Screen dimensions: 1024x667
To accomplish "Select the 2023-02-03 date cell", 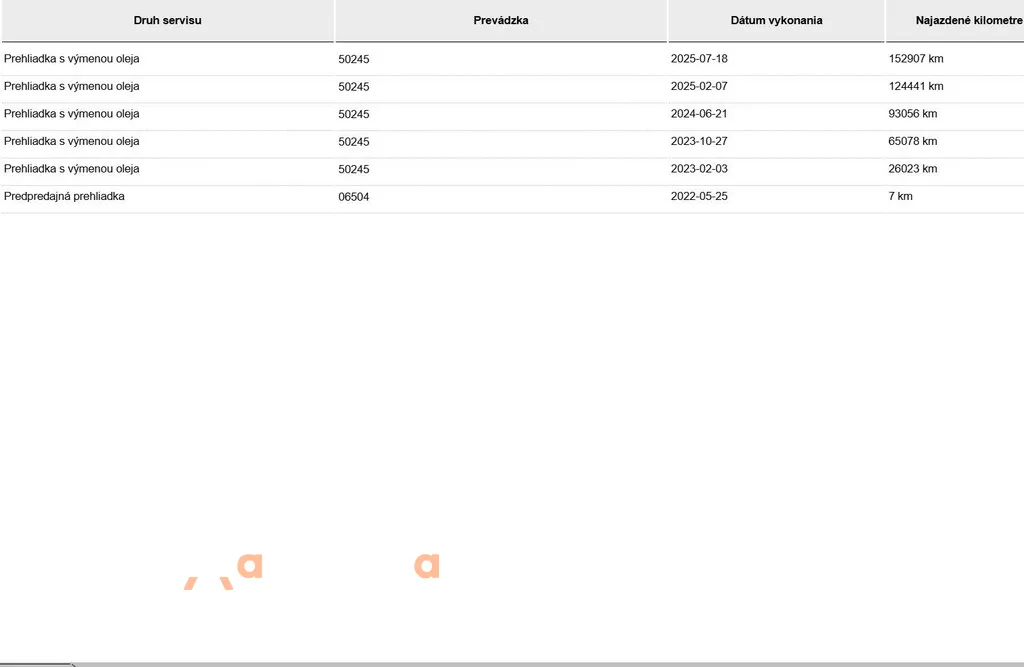I will coord(699,169).
